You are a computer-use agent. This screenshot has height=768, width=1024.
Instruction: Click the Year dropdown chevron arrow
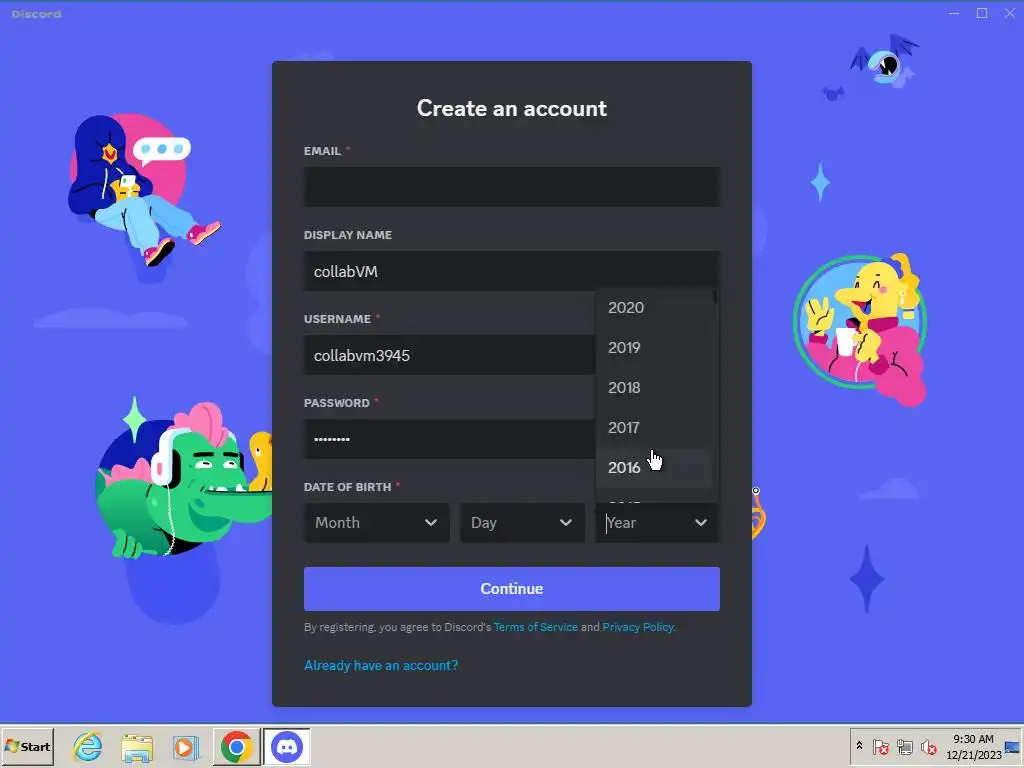point(701,522)
